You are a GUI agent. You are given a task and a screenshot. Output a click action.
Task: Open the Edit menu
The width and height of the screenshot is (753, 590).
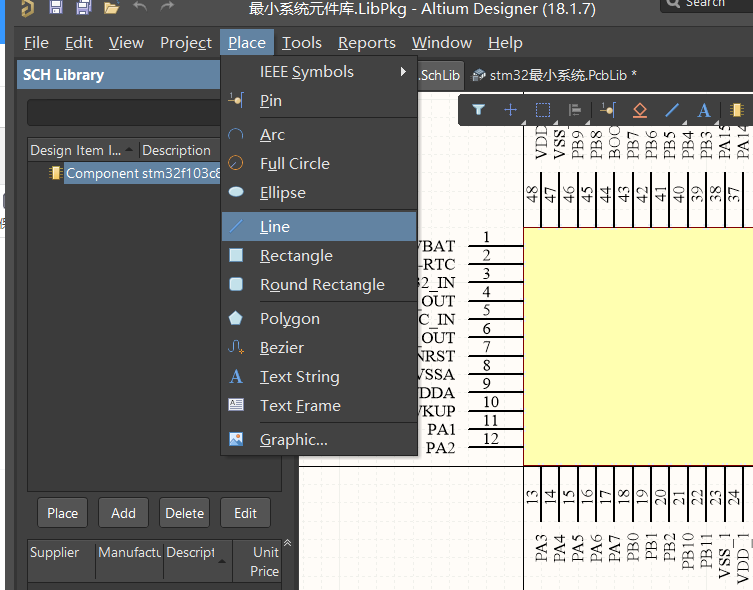pyautogui.click(x=79, y=43)
